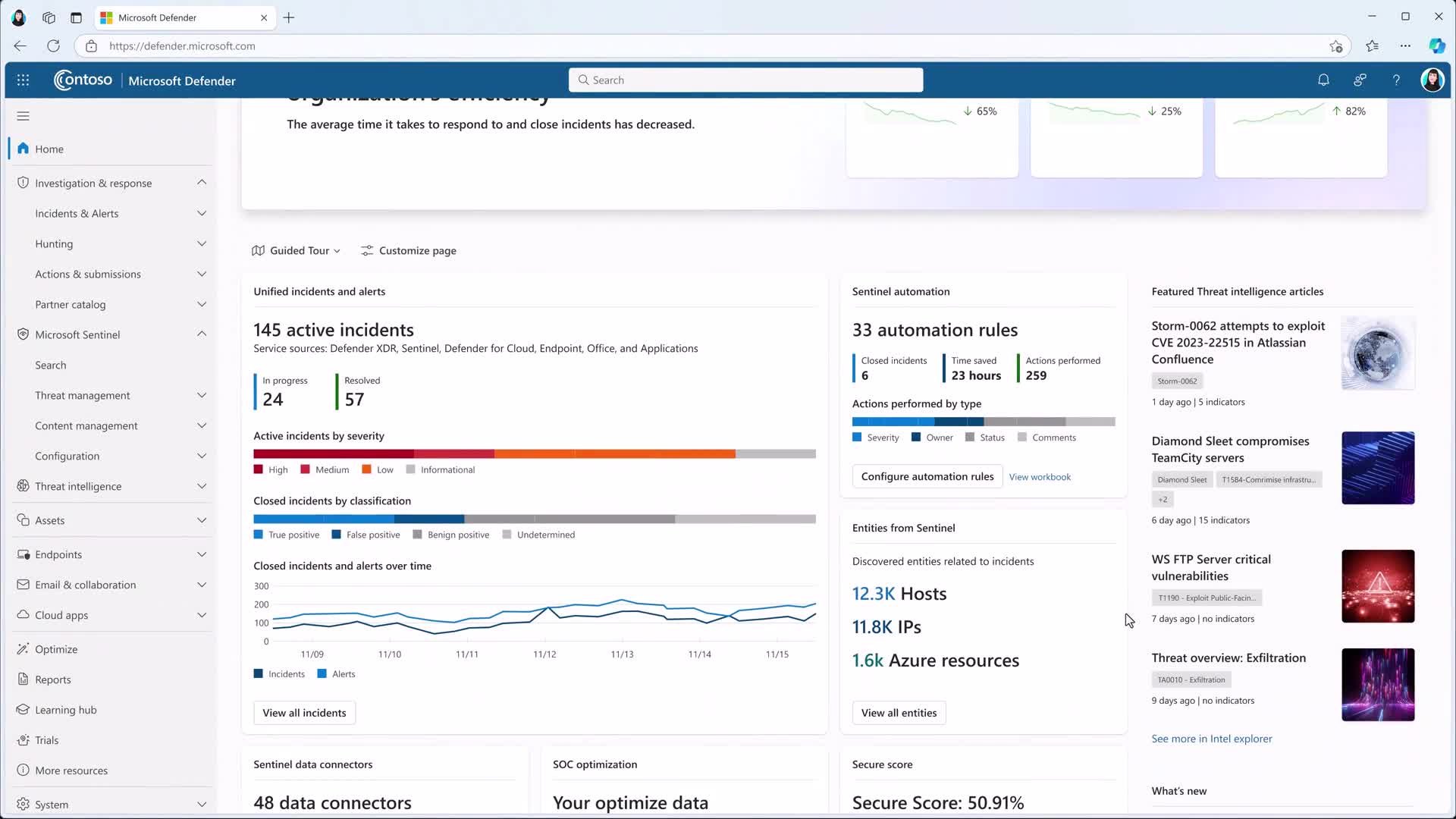Click the Cloud apps cloud icon

23,615
